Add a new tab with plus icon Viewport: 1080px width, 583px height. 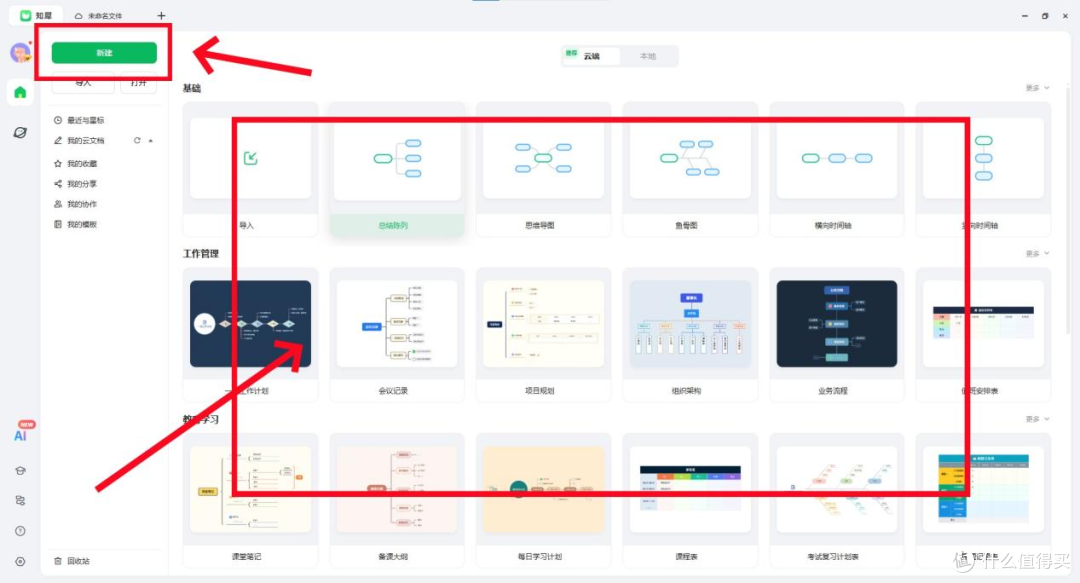point(161,15)
